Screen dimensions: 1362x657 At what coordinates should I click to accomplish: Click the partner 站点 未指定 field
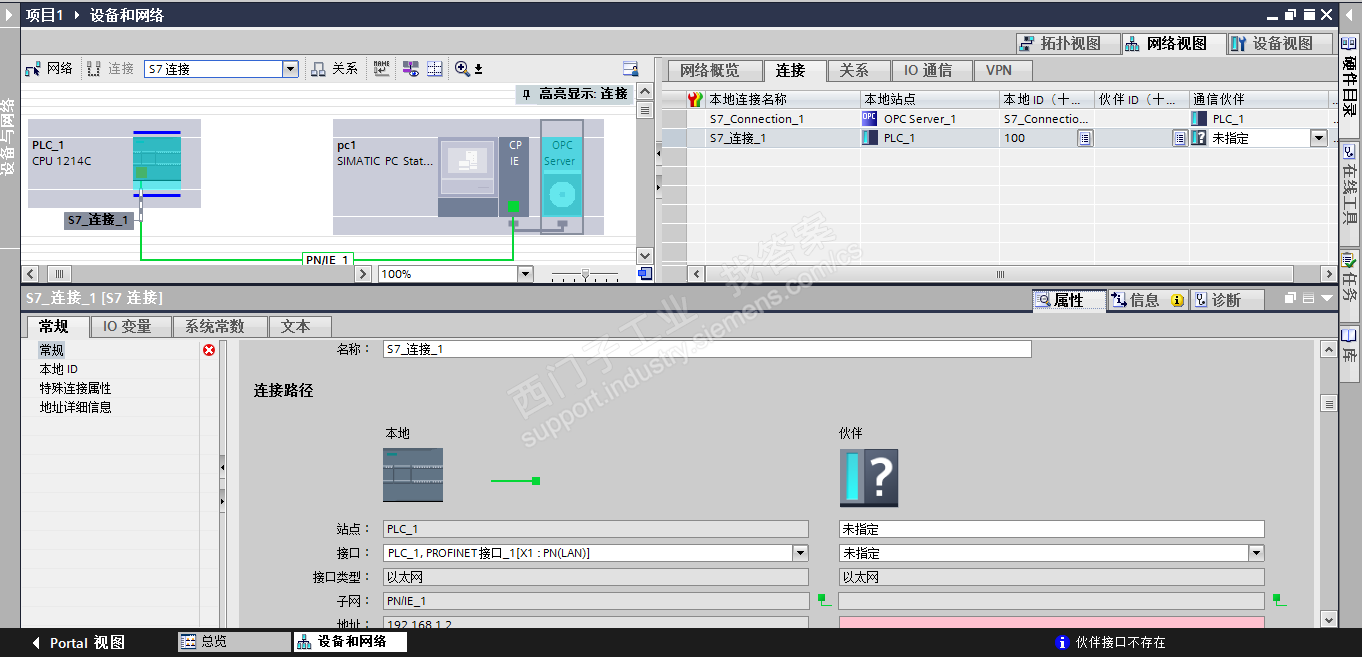pos(1051,529)
